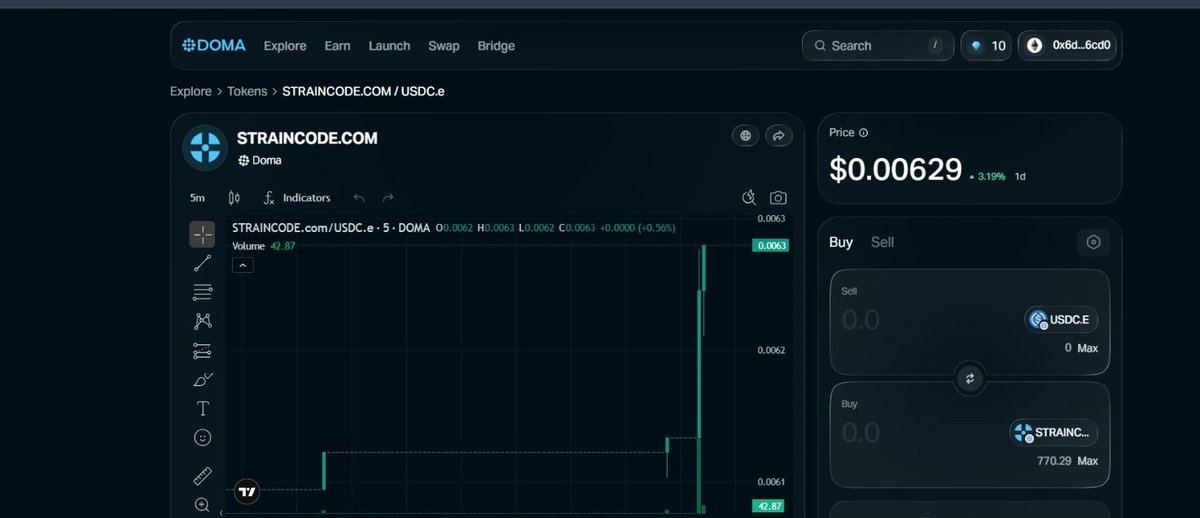Screen dimensions: 1200x518
Task: Collapse the Volume indicator legend
Action: 243,265
